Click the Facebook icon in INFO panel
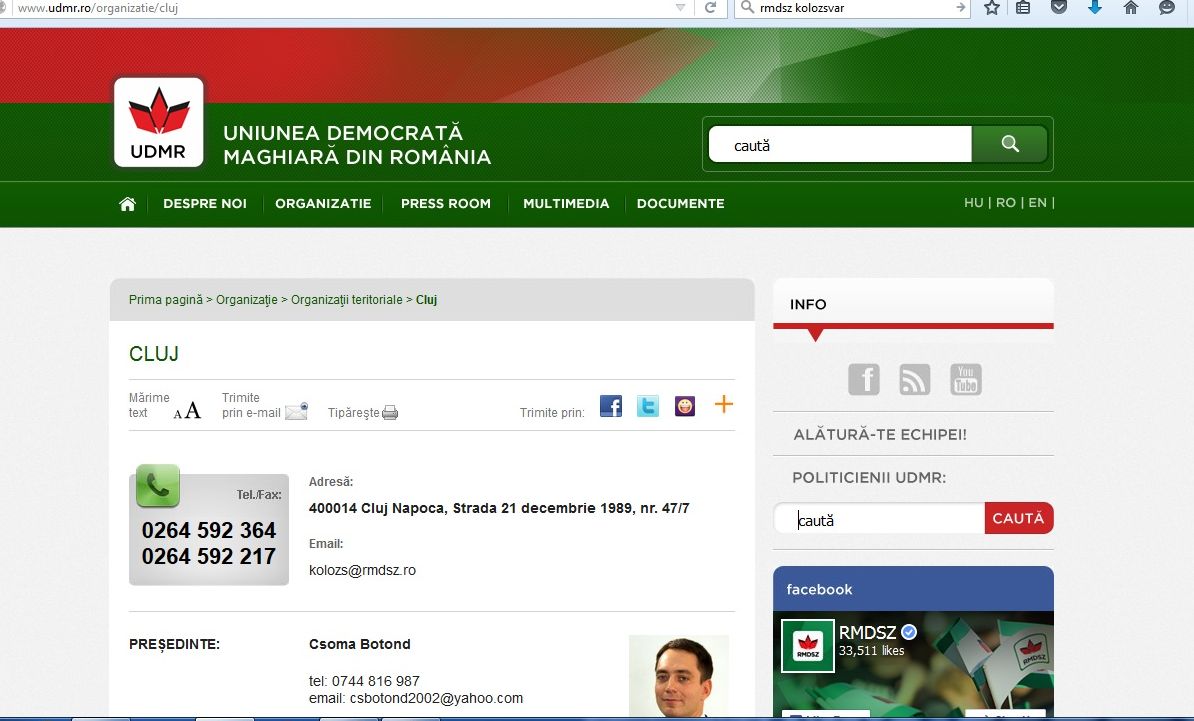This screenshot has height=721, width=1194. [864, 379]
